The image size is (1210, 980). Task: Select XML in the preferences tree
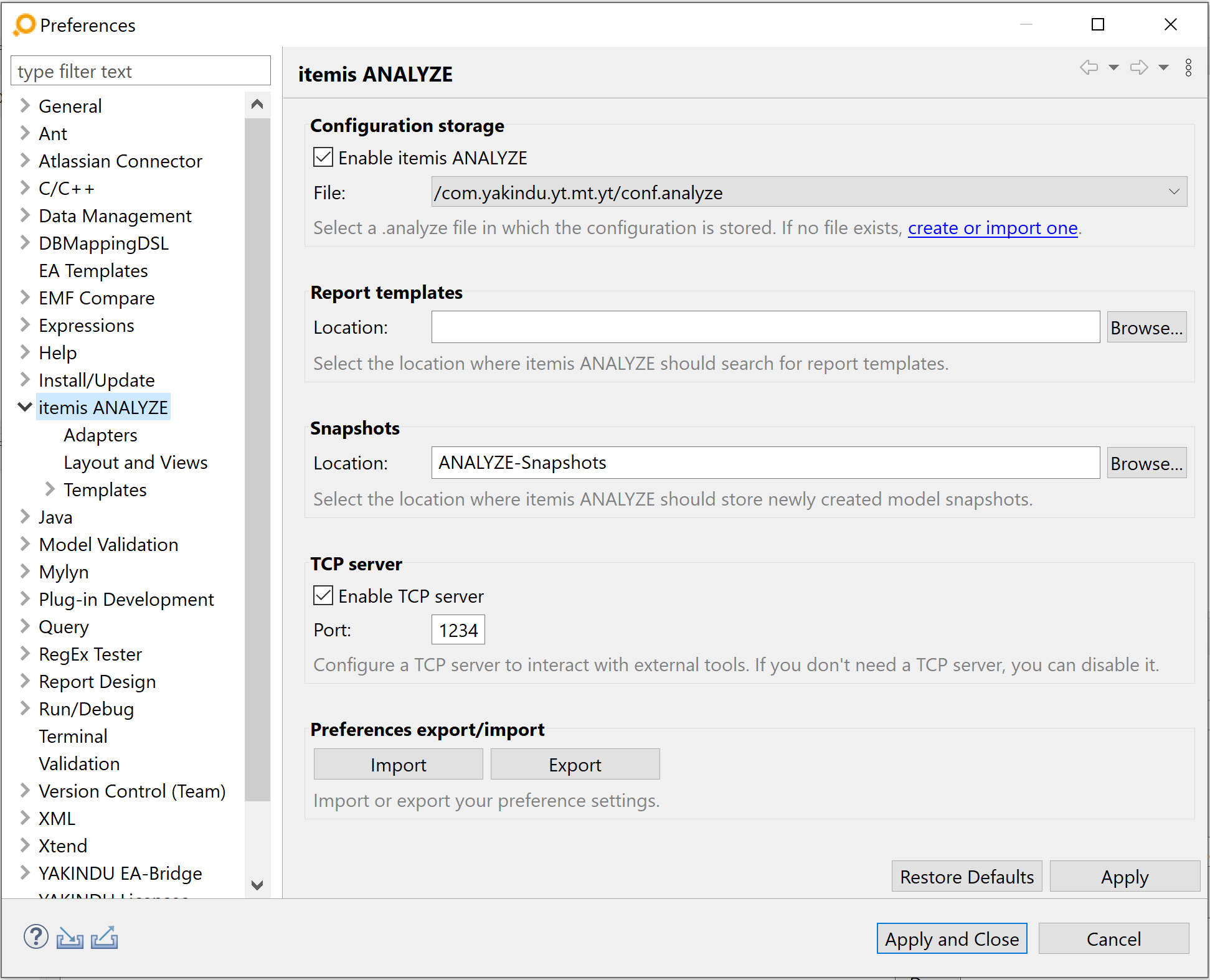pyautogui.click(x=57, y=818)
